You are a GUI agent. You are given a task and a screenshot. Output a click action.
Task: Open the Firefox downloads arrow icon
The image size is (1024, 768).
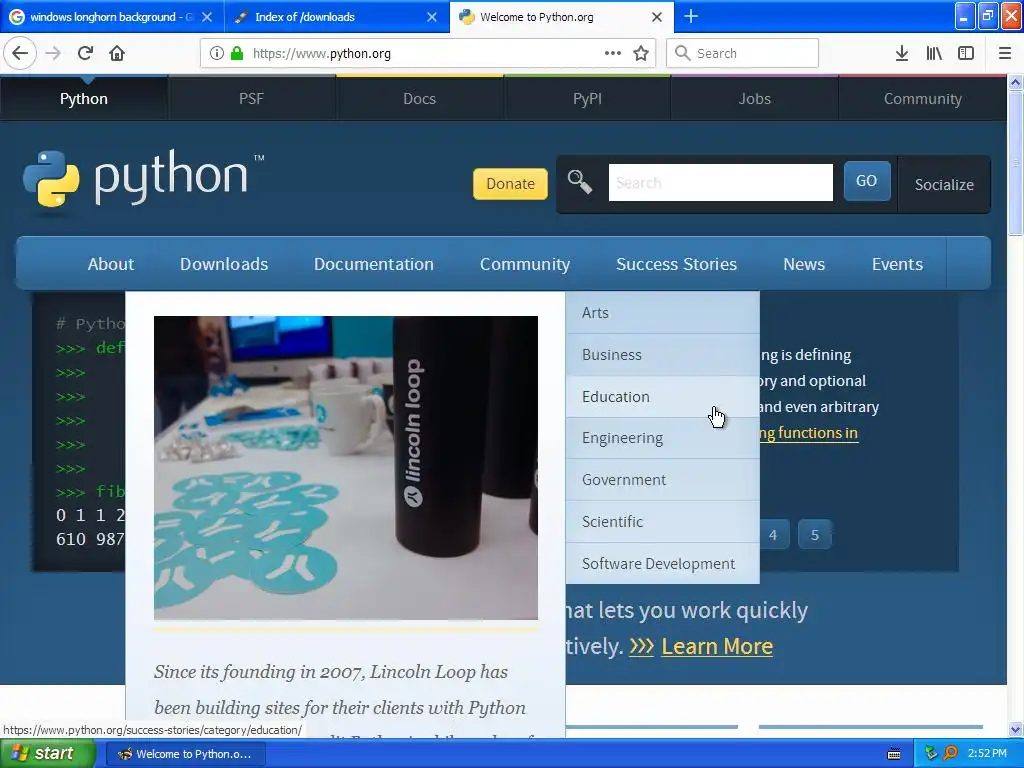click(x=902, y=54)
